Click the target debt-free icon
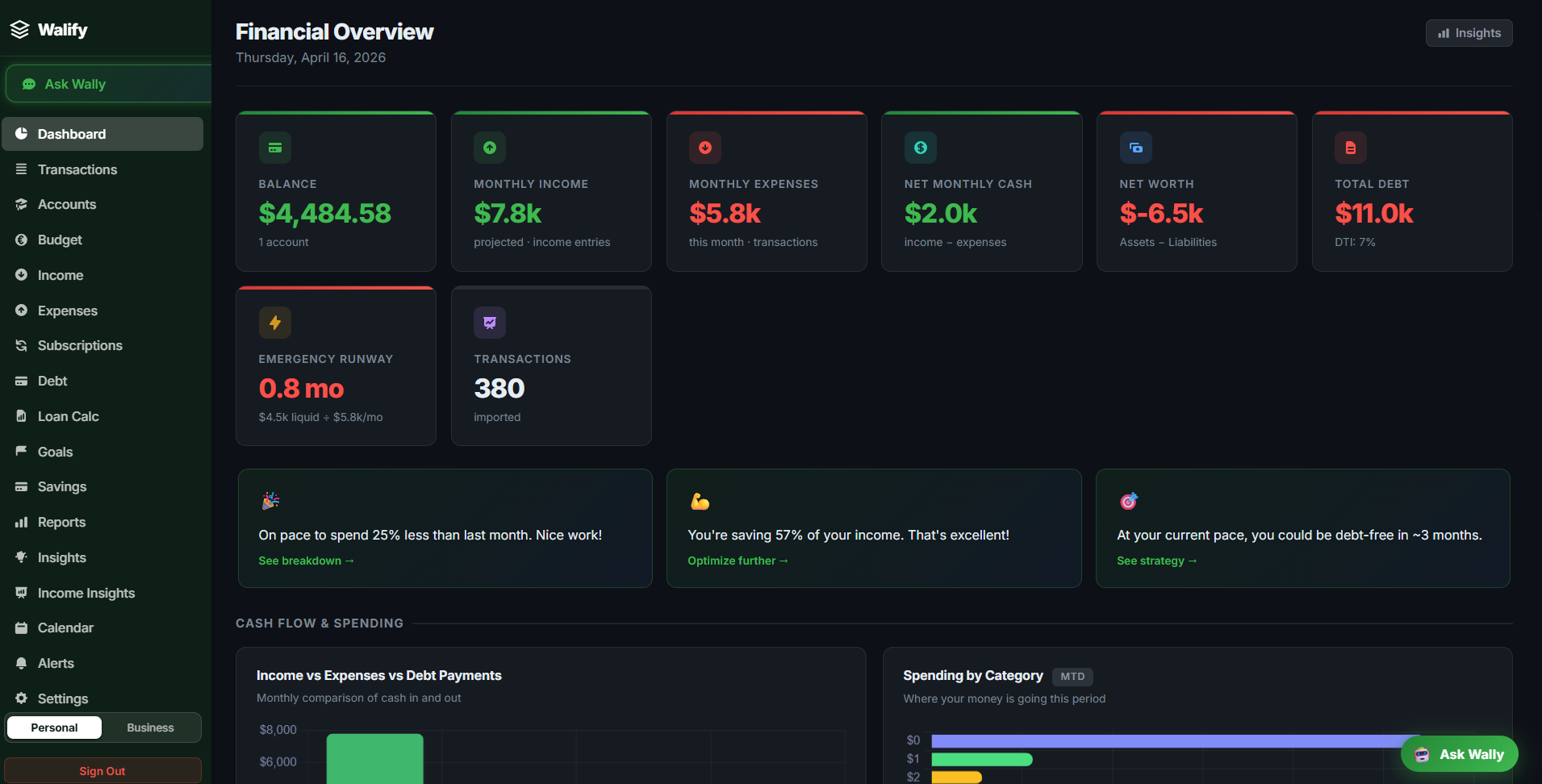 pos(1129,501)
